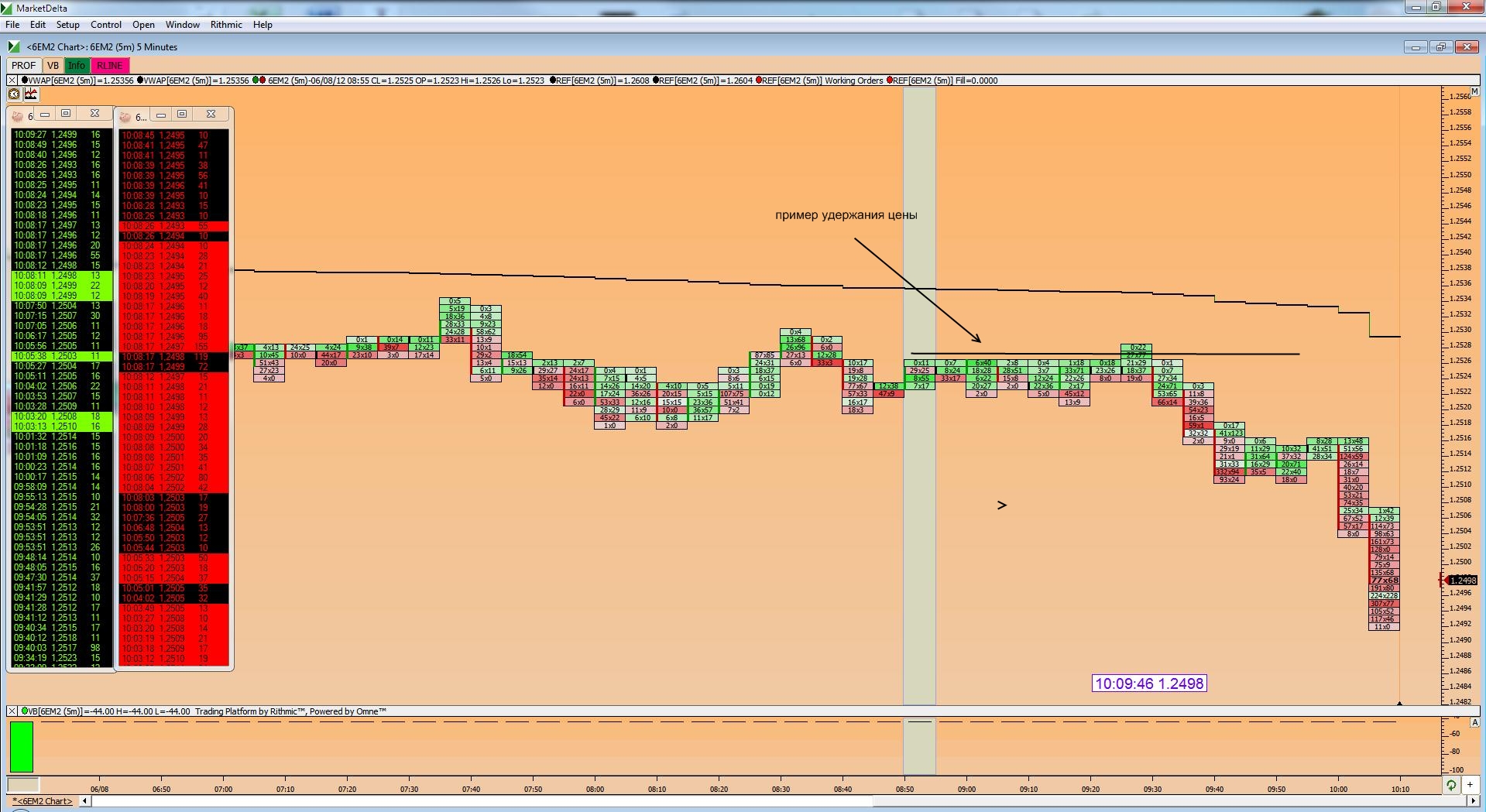This screenshot has height=812, width=1486.
Task: Click the VB button
Action: click(x=53, y=66)
